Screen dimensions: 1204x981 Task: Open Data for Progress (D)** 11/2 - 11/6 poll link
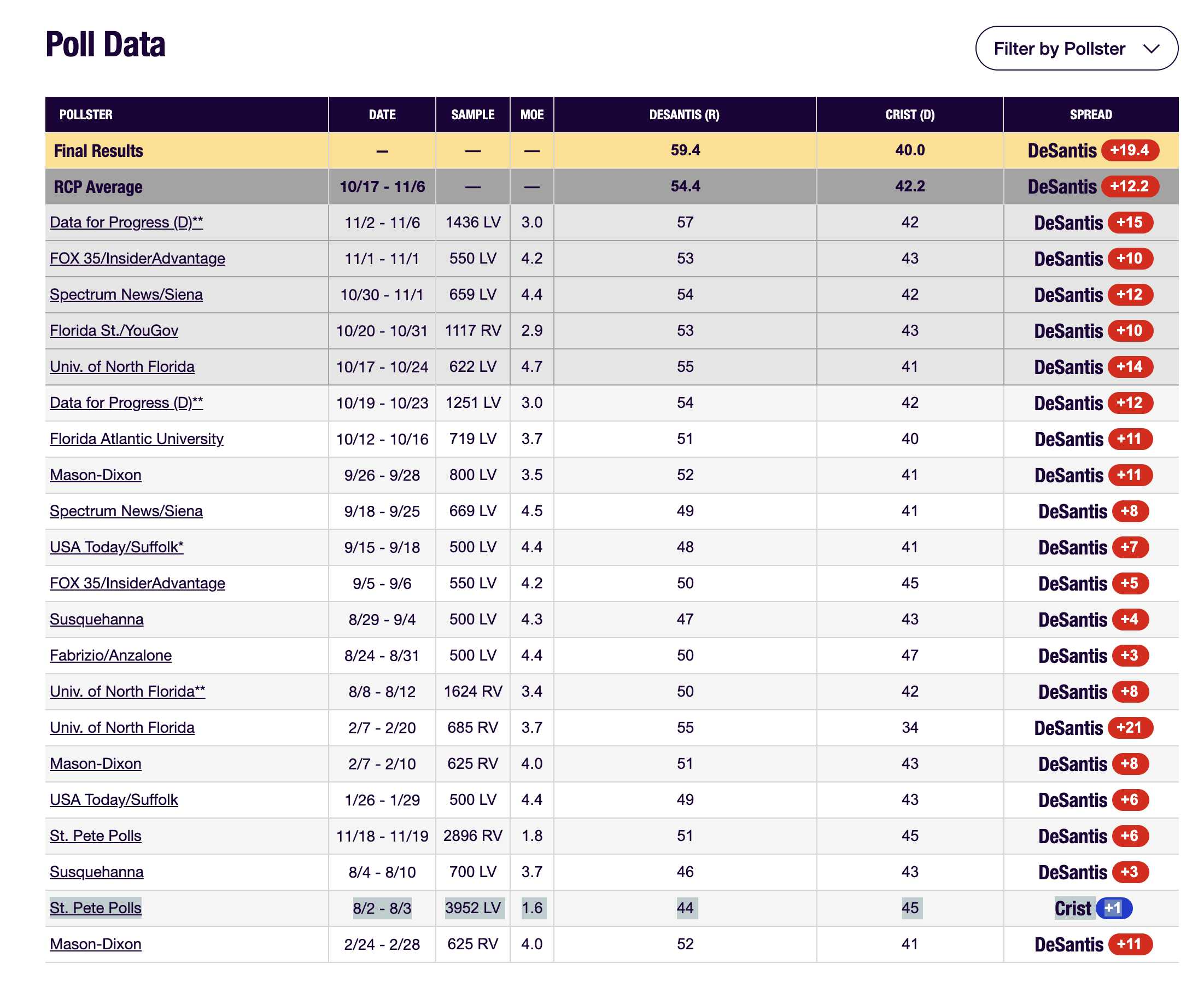pos(126,223)
